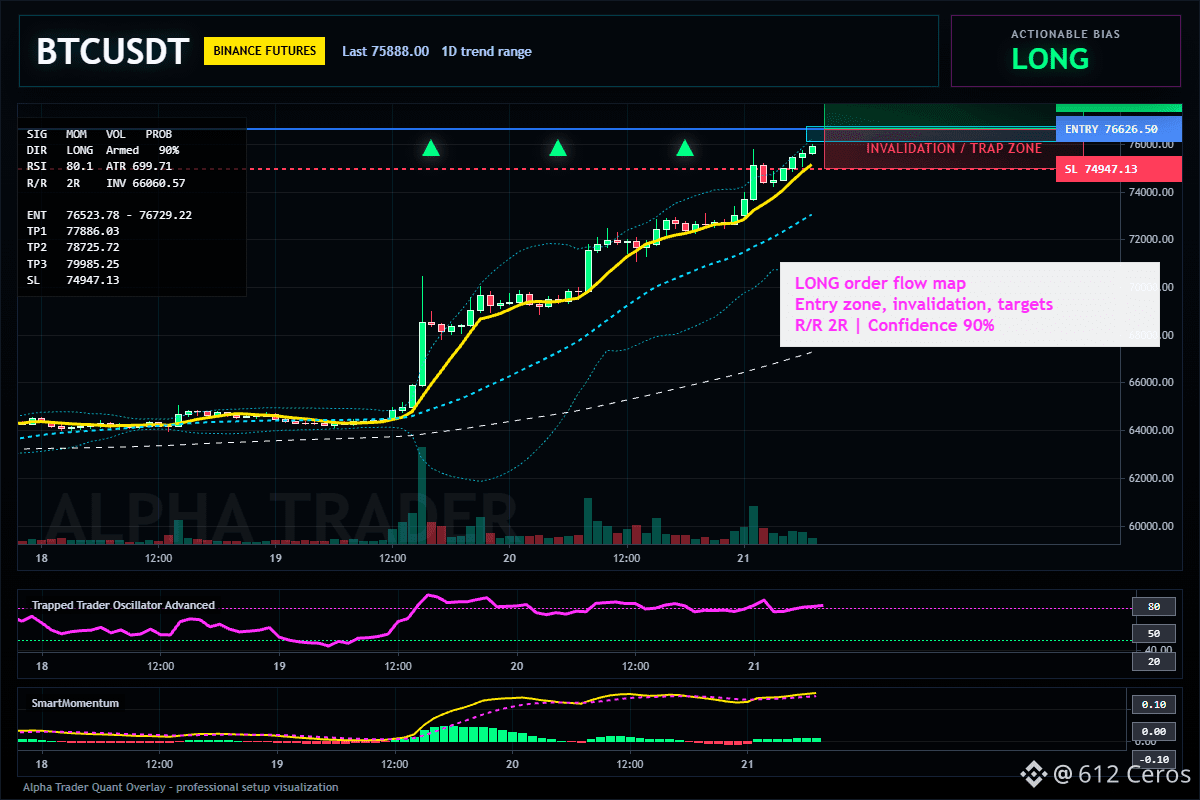The height and width of the screenshot is (800, 1200).
Task: Click the SL row in the stats panel
Action: (x=73, y=280)
